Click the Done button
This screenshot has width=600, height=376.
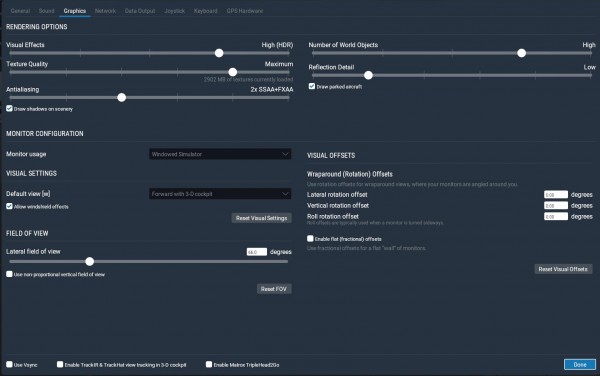point(580,365)
